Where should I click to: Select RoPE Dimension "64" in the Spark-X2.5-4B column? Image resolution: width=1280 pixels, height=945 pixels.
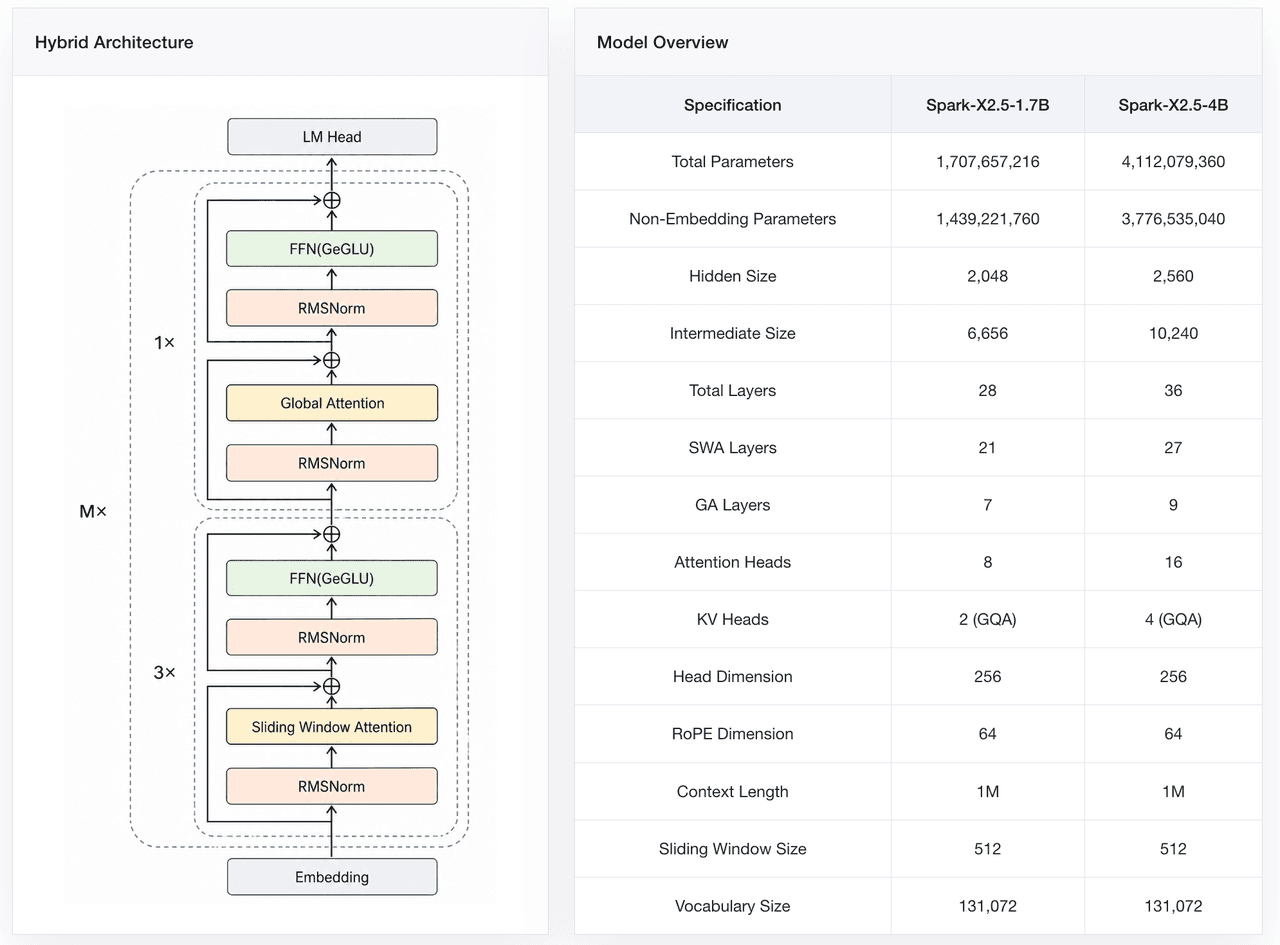1173,733
